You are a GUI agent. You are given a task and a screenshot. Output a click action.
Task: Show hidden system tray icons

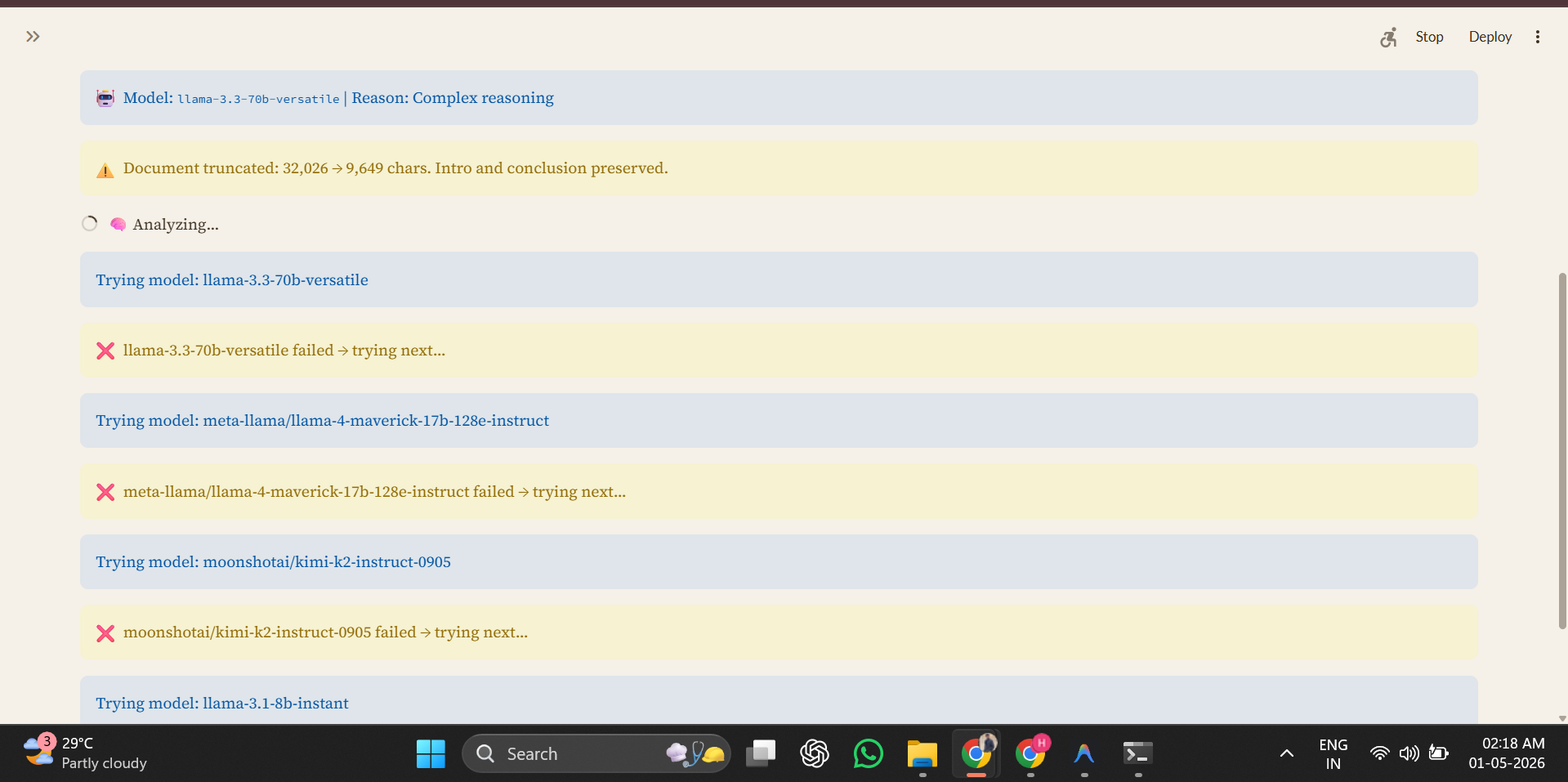(1286, 753)
